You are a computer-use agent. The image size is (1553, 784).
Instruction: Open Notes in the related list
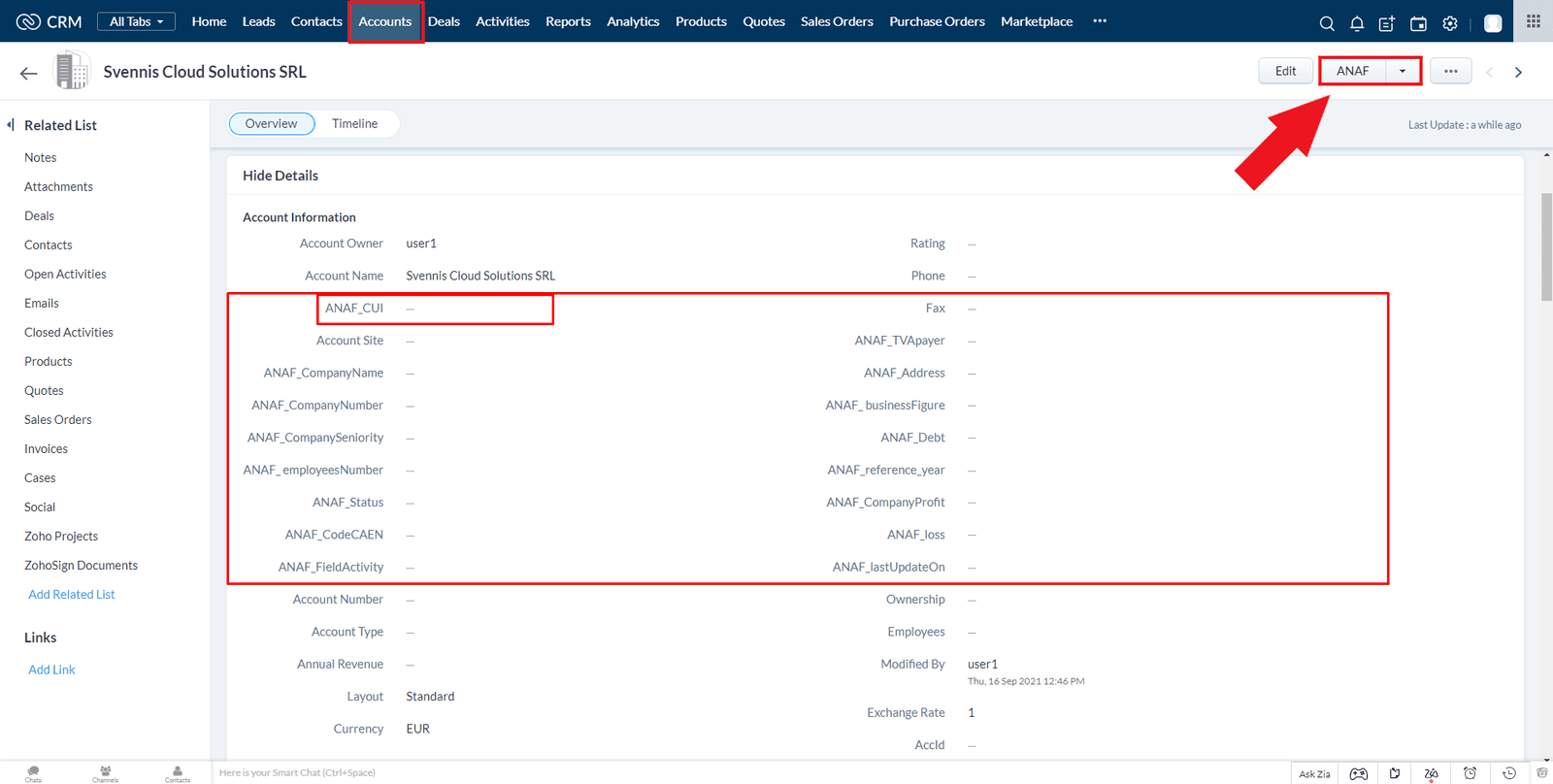tap(41, 158)
